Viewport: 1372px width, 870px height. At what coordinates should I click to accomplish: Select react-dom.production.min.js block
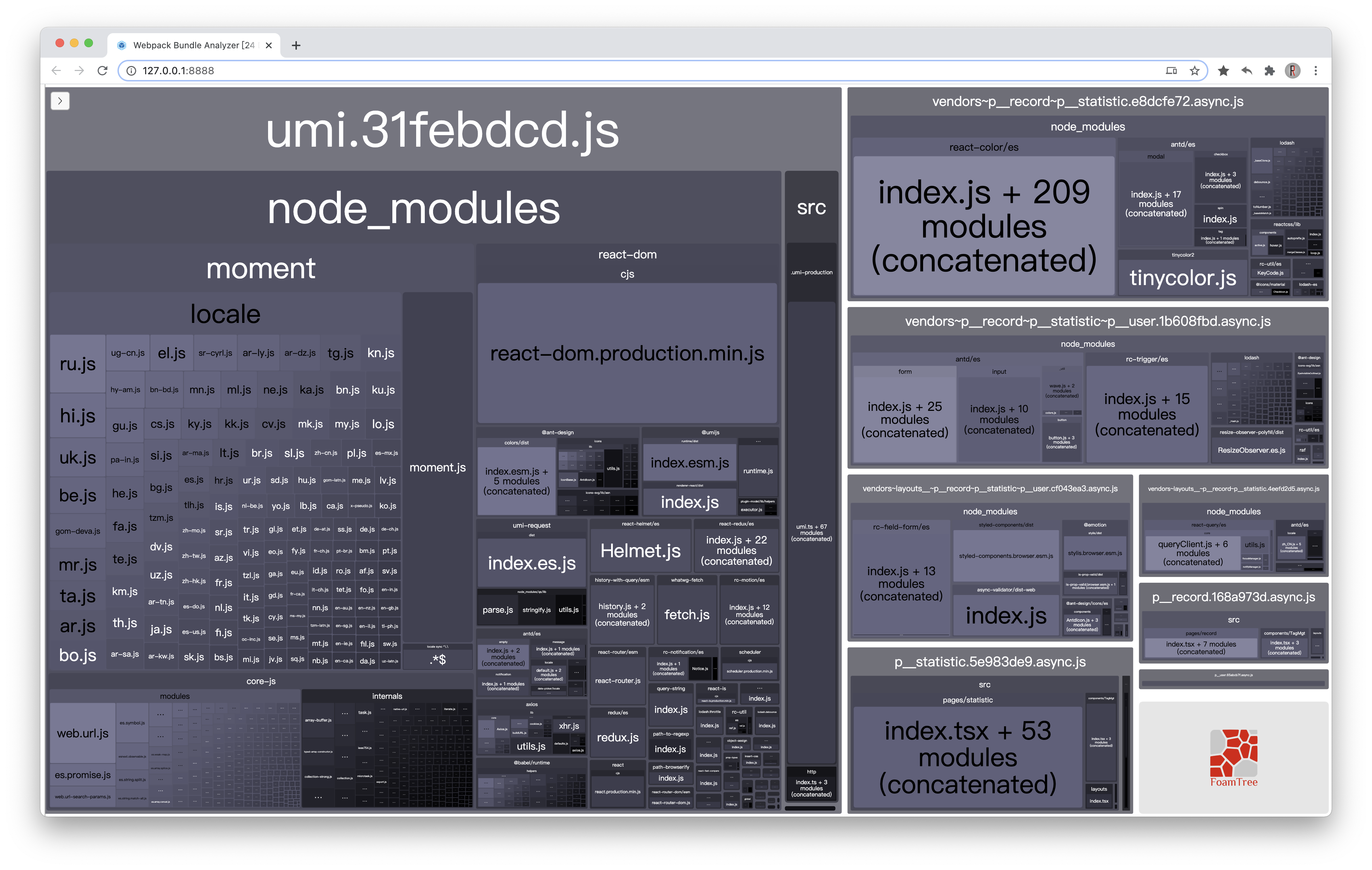[x=627, y=354]
